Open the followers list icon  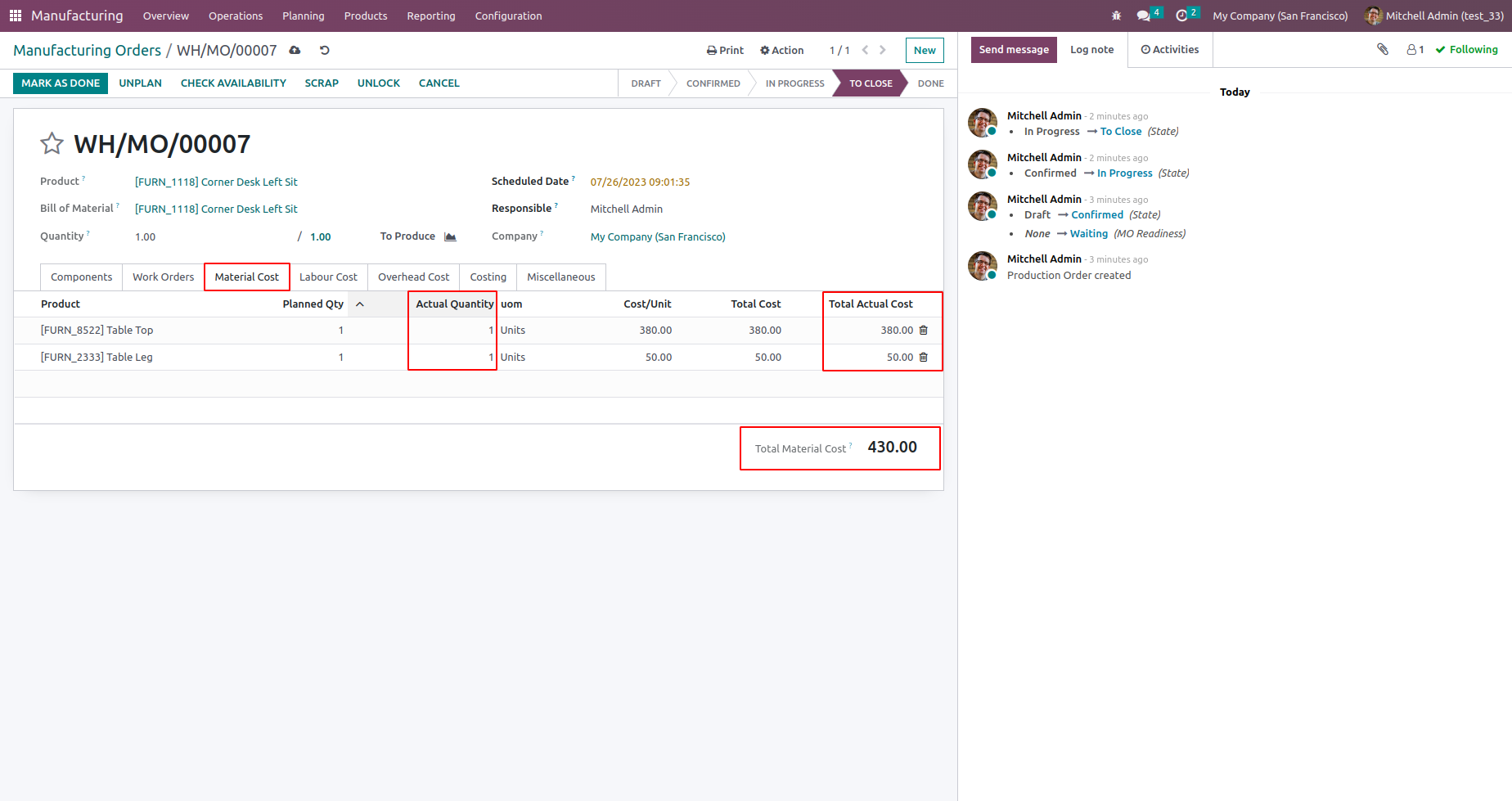pyautogui.click(x=1415, y=50)
